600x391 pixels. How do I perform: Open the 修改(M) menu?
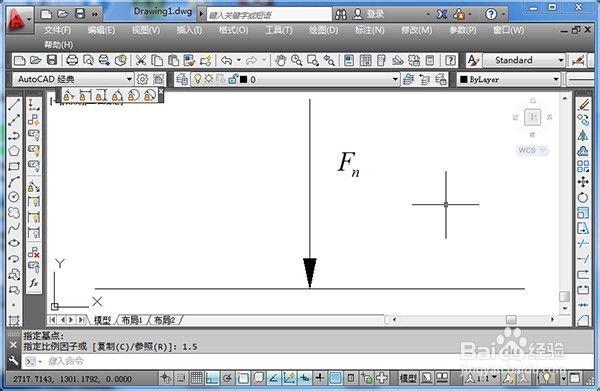pos(417,30)
